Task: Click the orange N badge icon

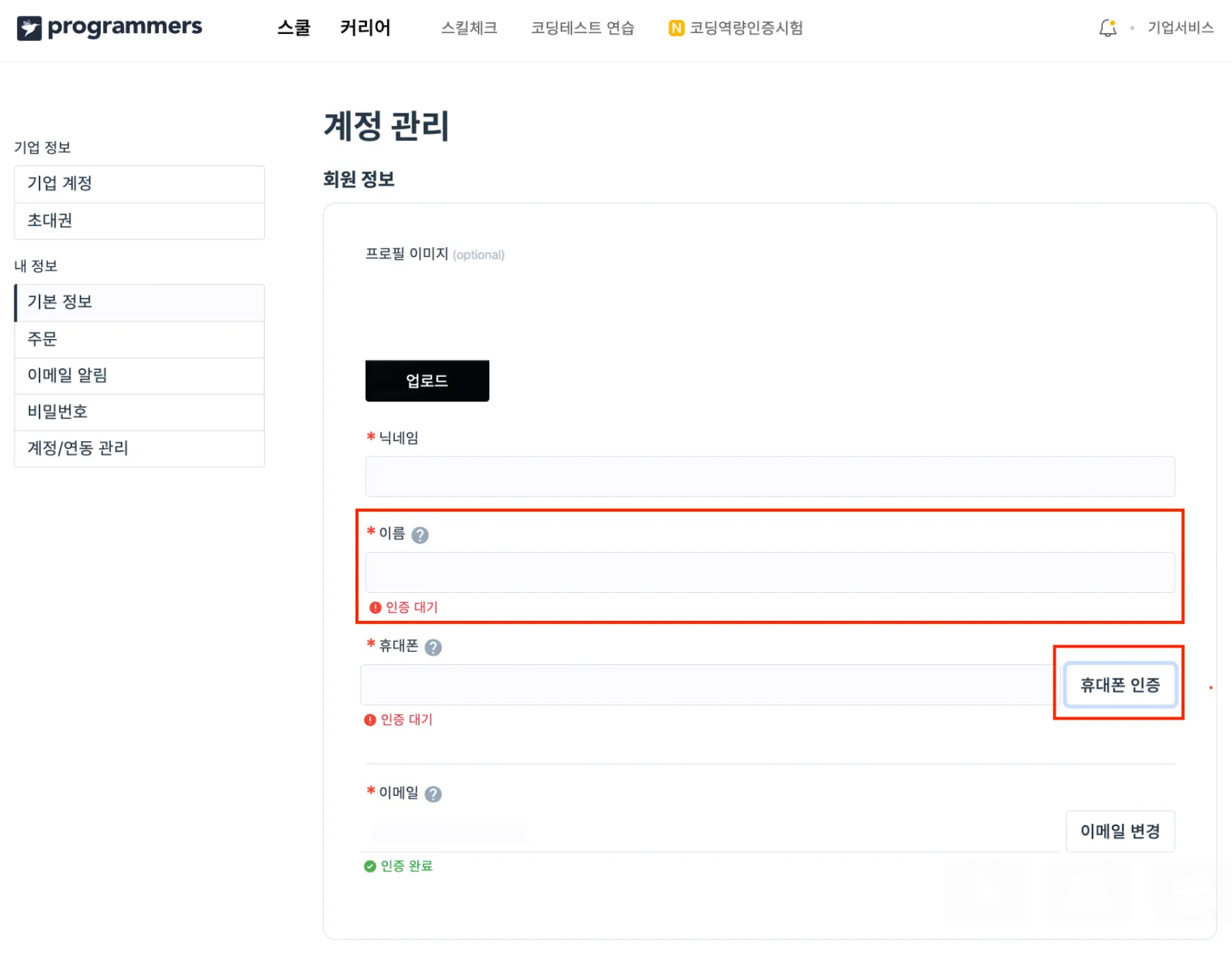Action: point(676,28)
